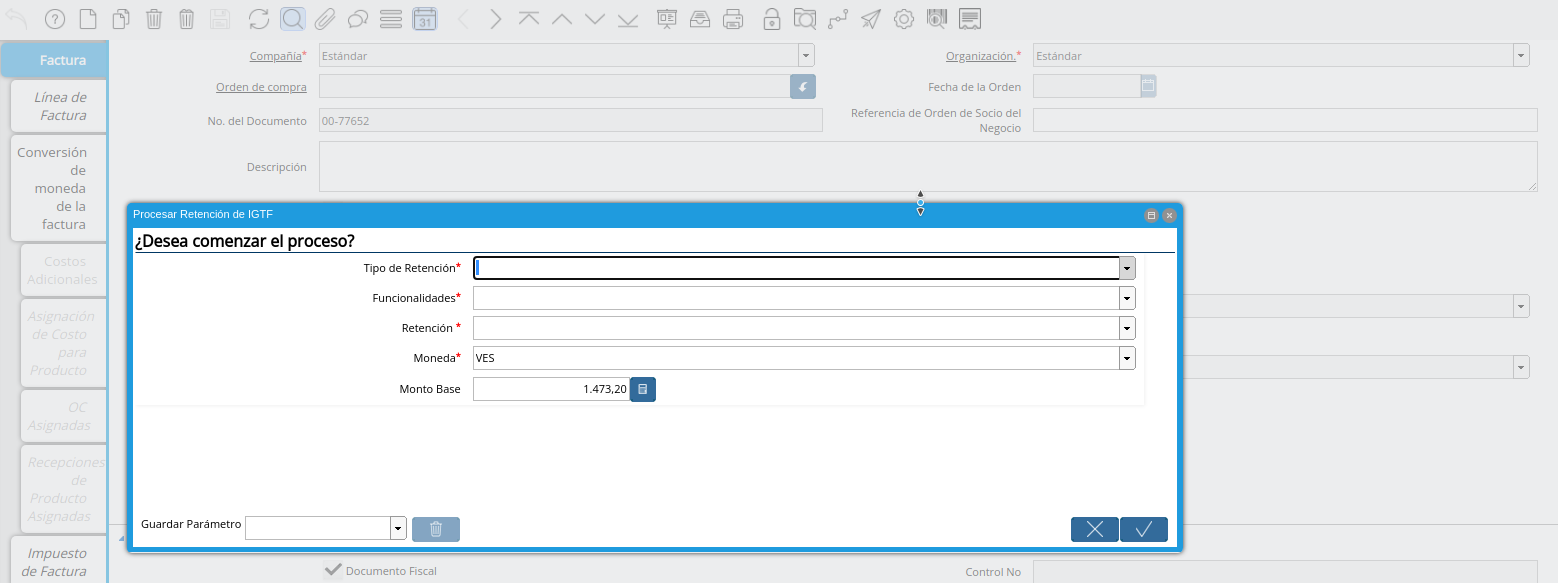Image resolution: width=1558 pixels, height=583 pixels.
Task: Click the No. del Documento field
Action: point(571,120)
